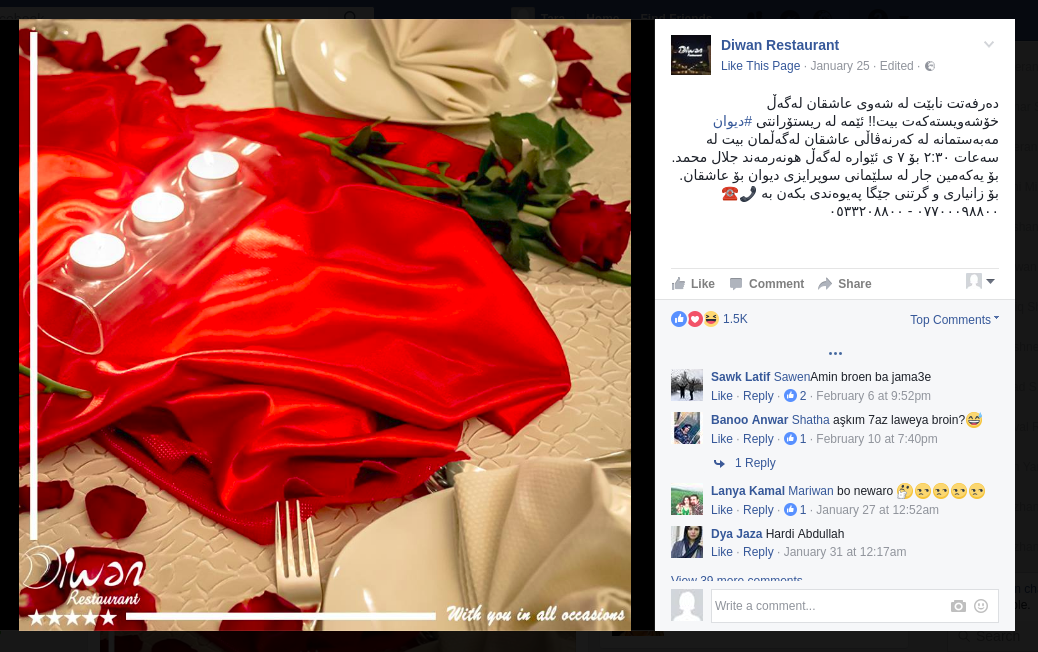Viewport: 1038px width, 652px height.
Task: Open the post options chevron at top right
Action: 988,44
